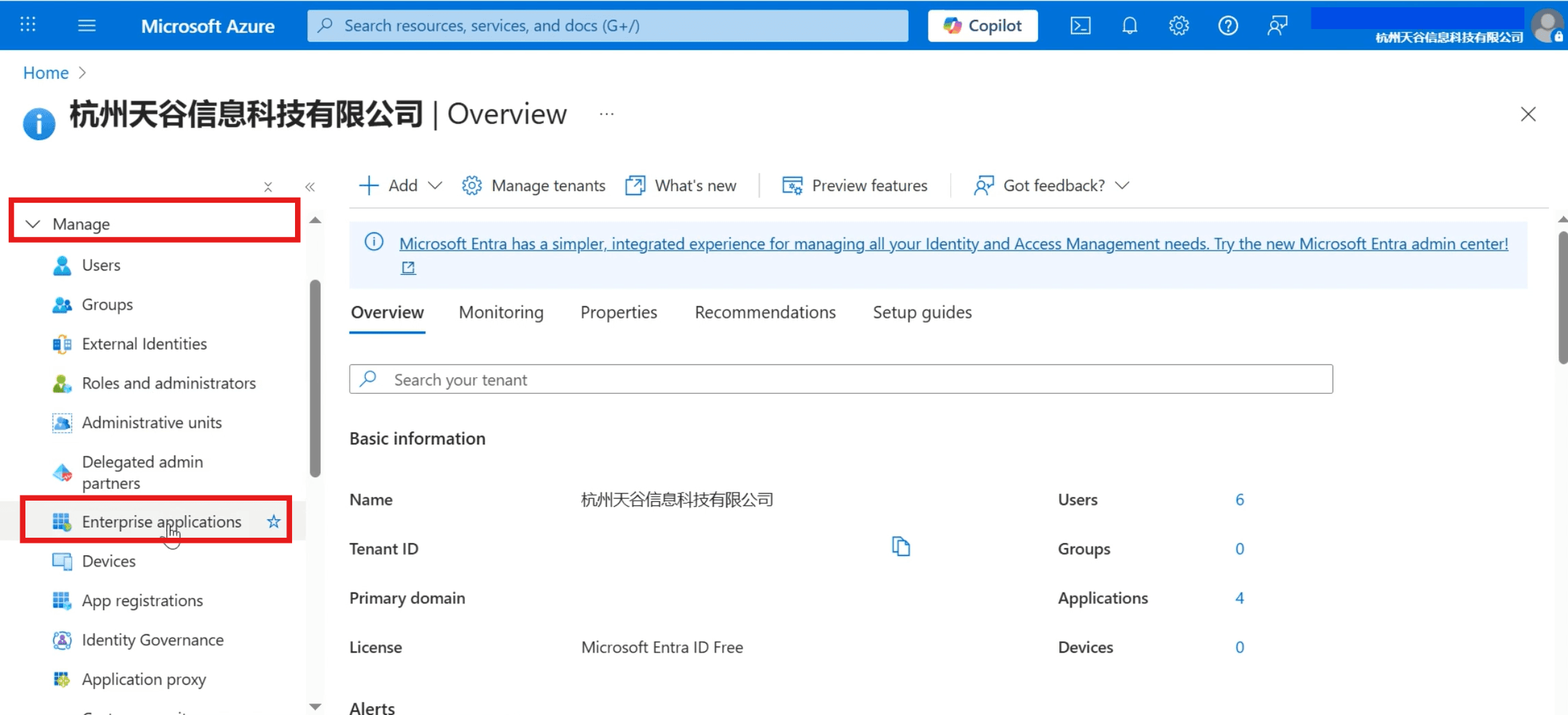Open the portal hamburger menu
Screen dimensions: 1568x715
(86, 25)
